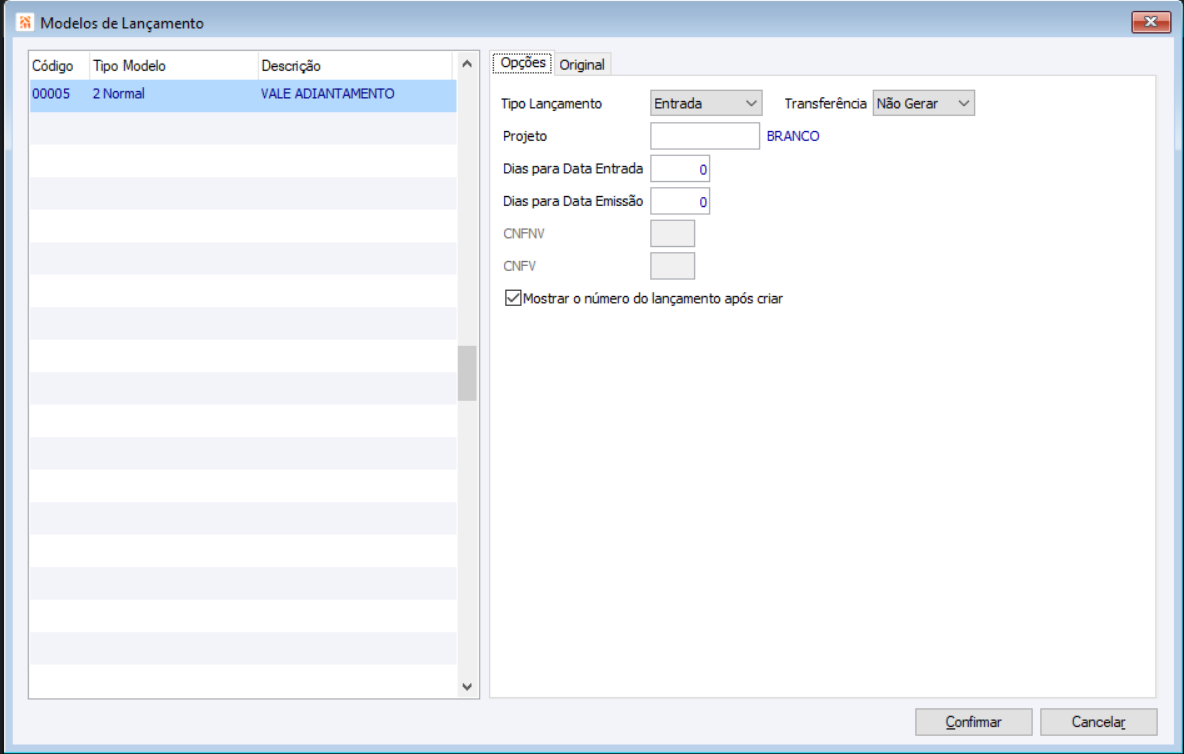Click the disabled CNFV field
Viewport: 1184px width, 754px height.
tap(672, 266)
